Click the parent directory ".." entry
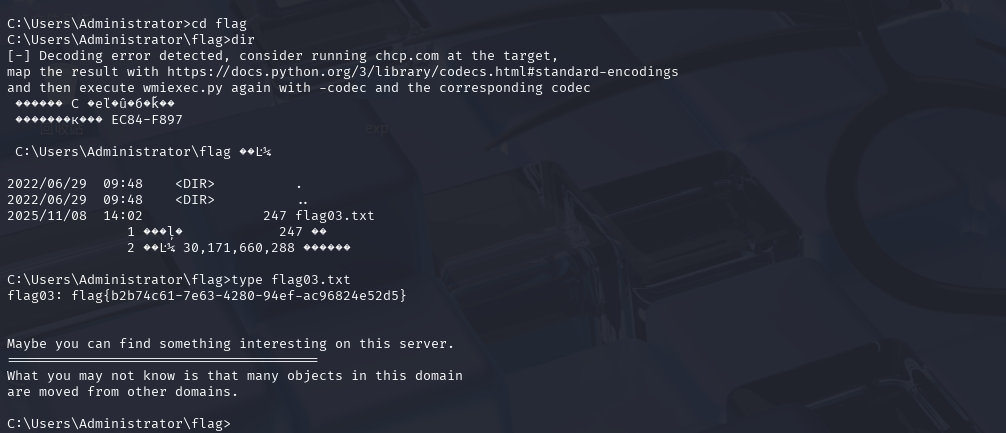The image size is (1006, 433). point(302,199)
